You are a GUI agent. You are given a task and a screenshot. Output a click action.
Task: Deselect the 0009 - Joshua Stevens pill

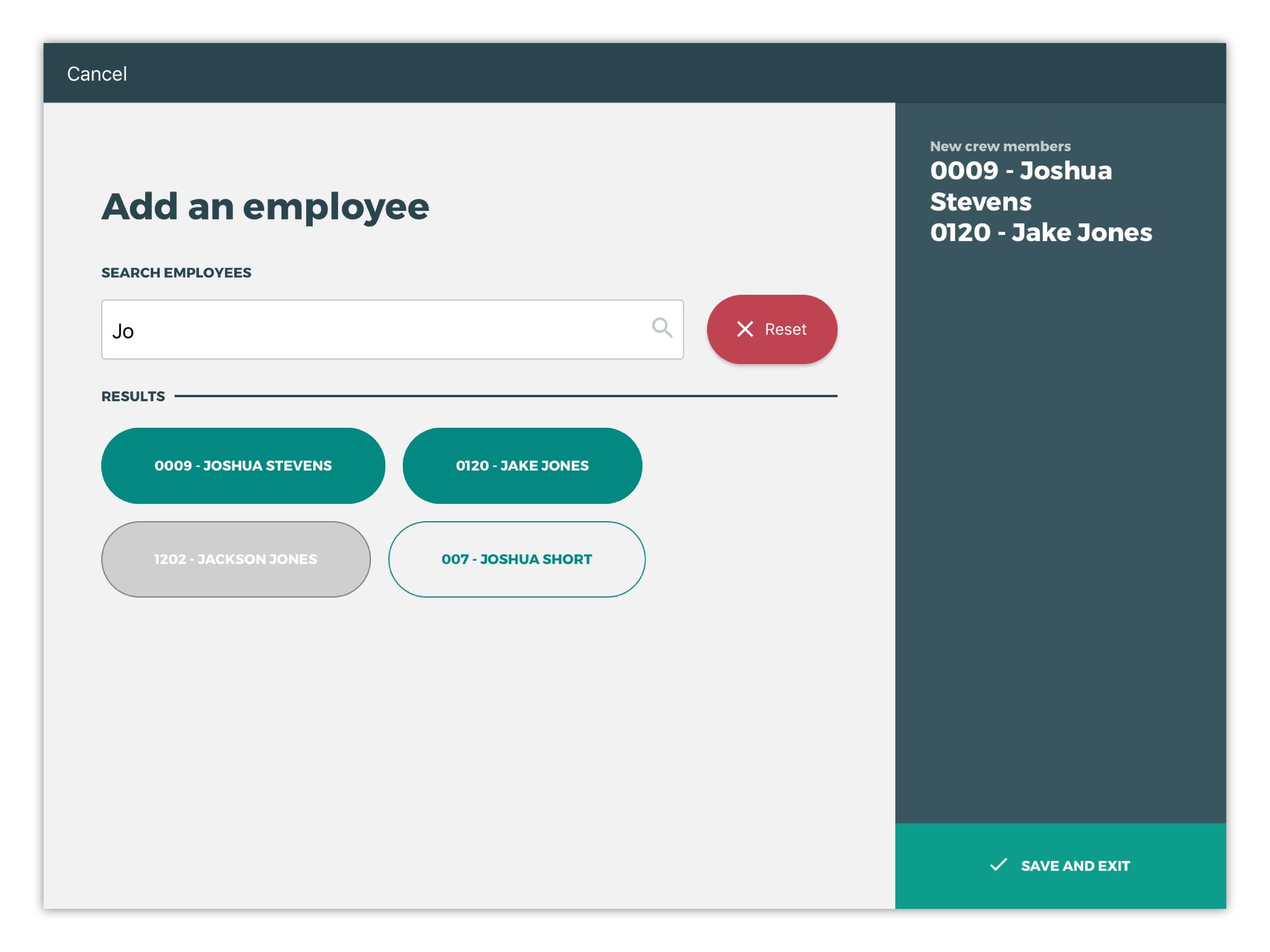pyautogui.click(x=243, y=466)
